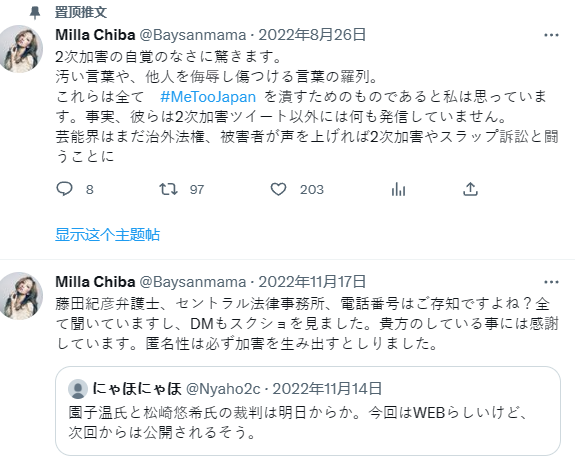Click 显示这个主题帖 to show the thread
Screen dimensions: 575x468
click(107, 235)
